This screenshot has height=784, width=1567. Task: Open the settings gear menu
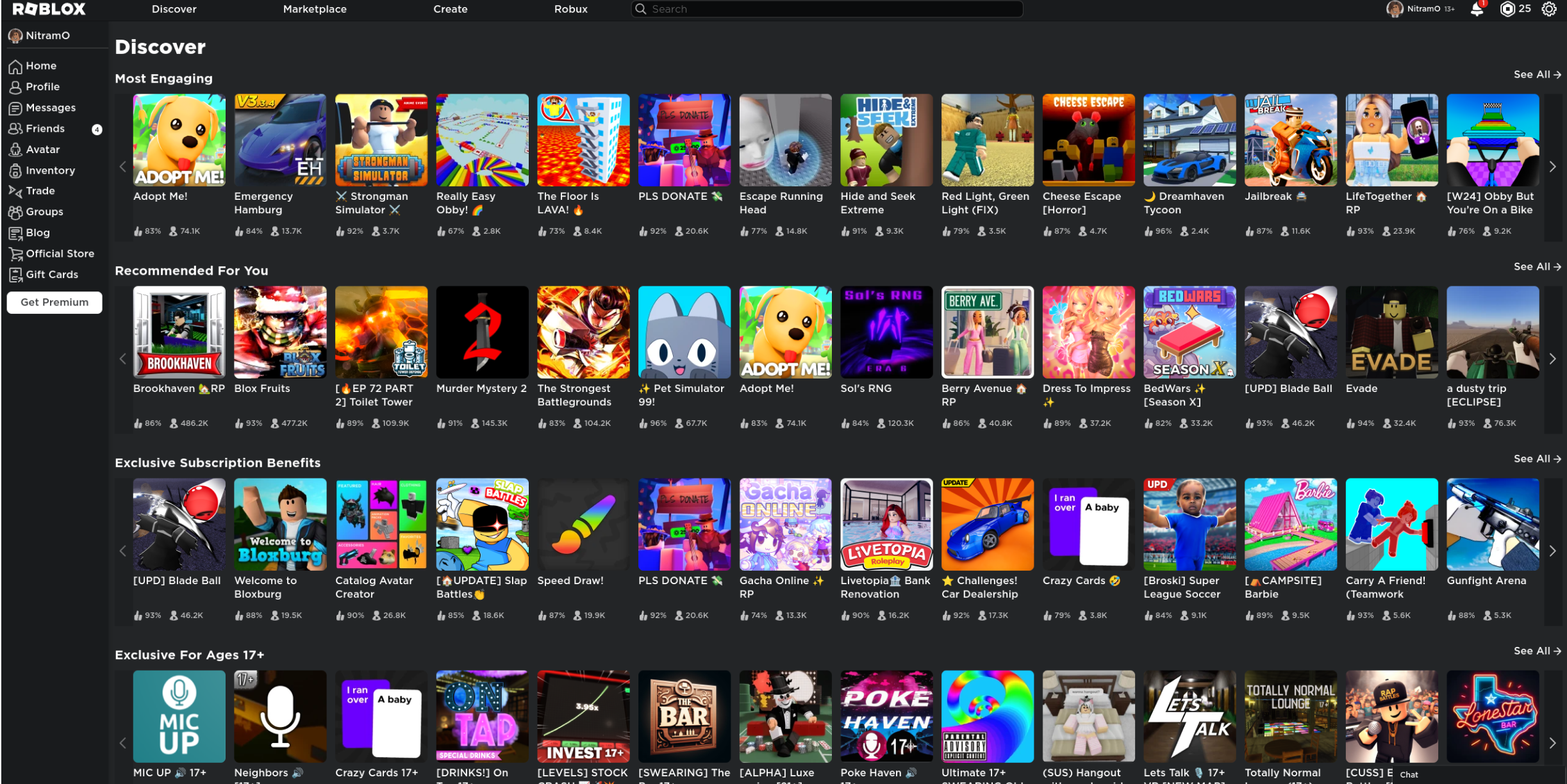pos(1549,9)
